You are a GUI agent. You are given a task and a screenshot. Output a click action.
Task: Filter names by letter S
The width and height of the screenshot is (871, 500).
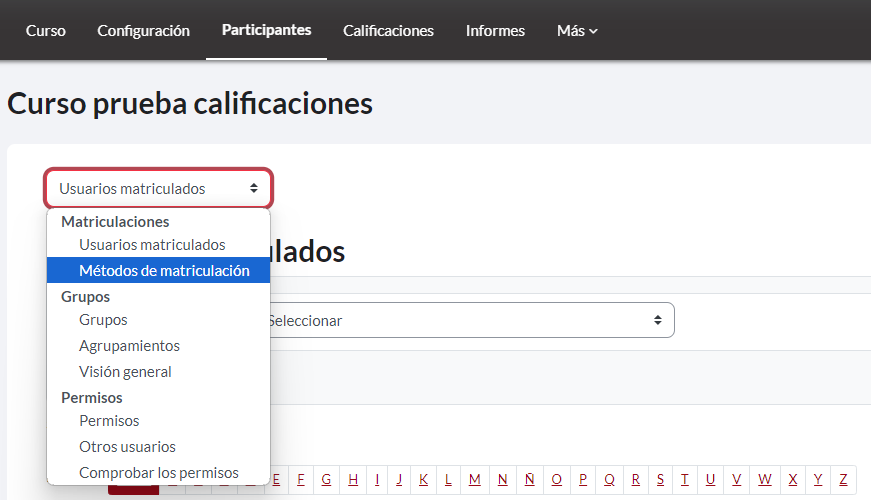tap(660, 479)
